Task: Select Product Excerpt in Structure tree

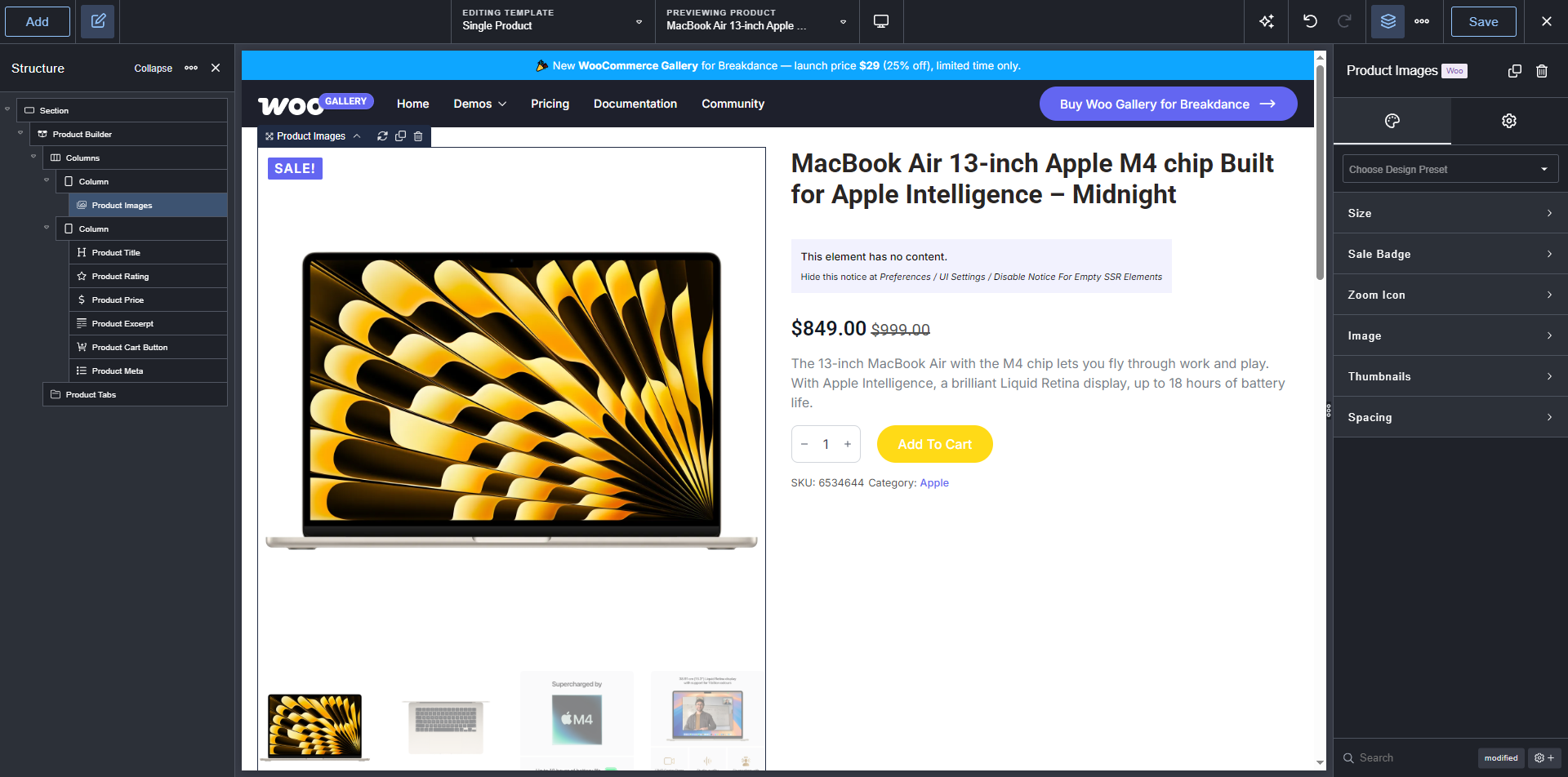Action: (x=148, y=323)
